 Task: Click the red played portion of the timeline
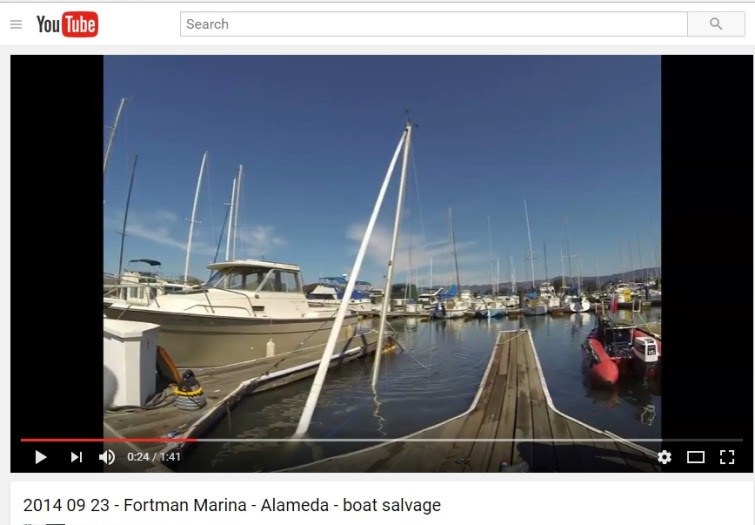(108, 440)
